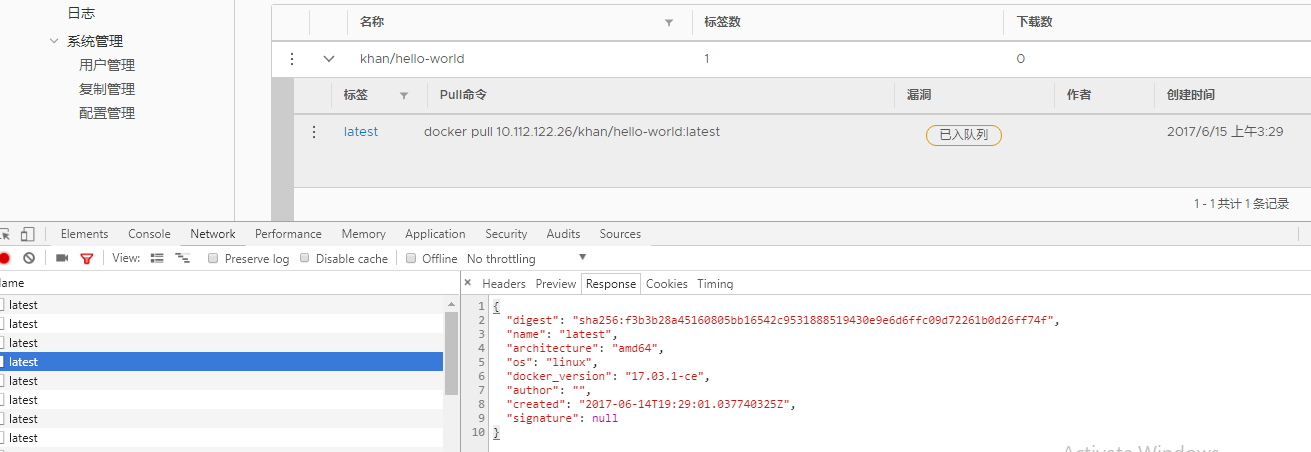Click the 名称 column header

pyautogui.click(x=372, y=22)
